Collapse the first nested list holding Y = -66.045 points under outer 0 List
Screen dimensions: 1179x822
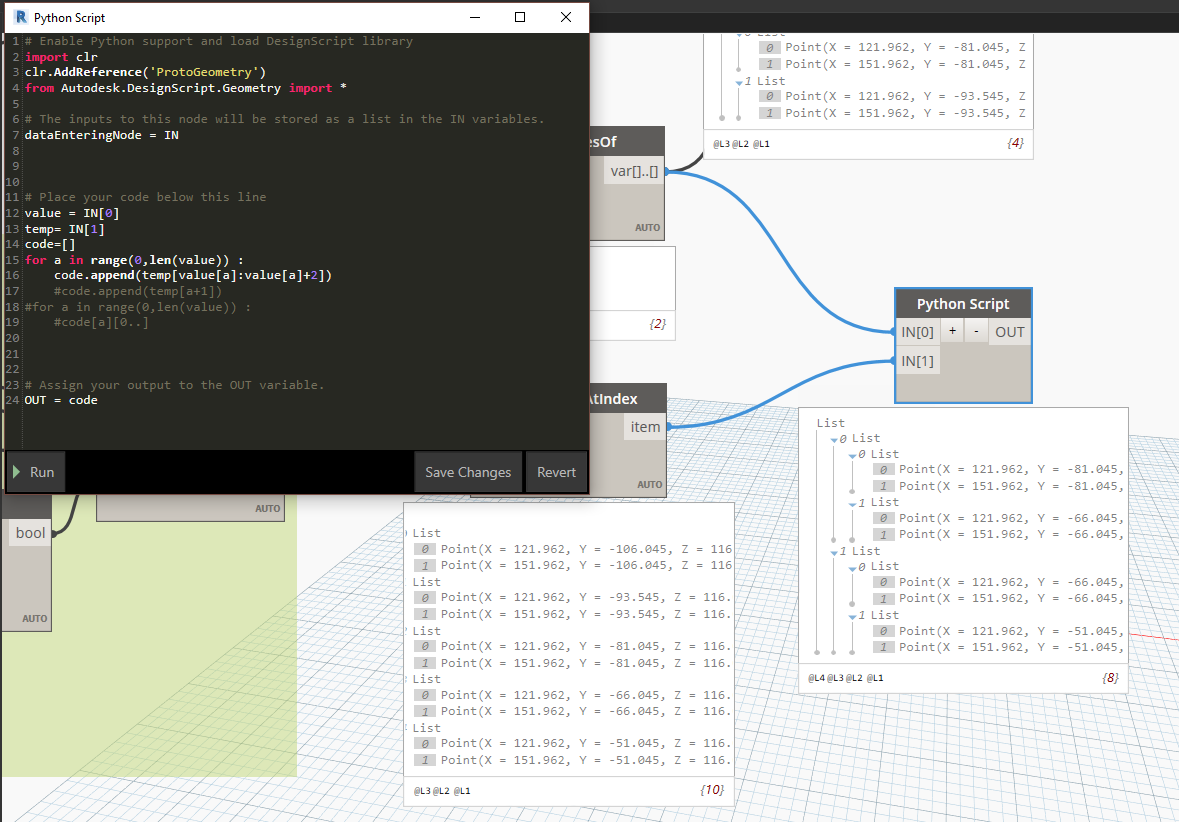(853, 503)
